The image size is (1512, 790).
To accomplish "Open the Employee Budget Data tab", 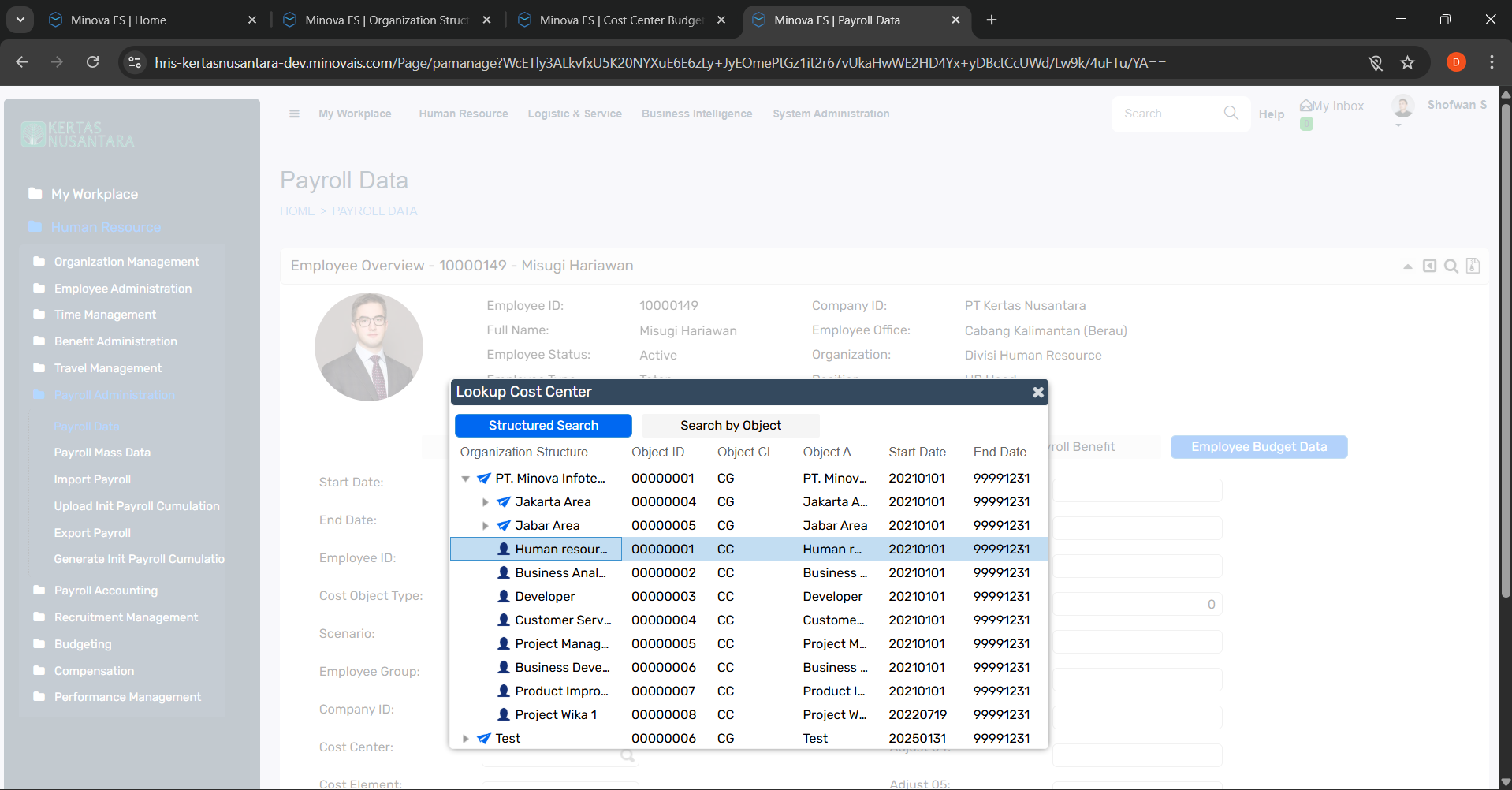I will [x=1258, y=447].
